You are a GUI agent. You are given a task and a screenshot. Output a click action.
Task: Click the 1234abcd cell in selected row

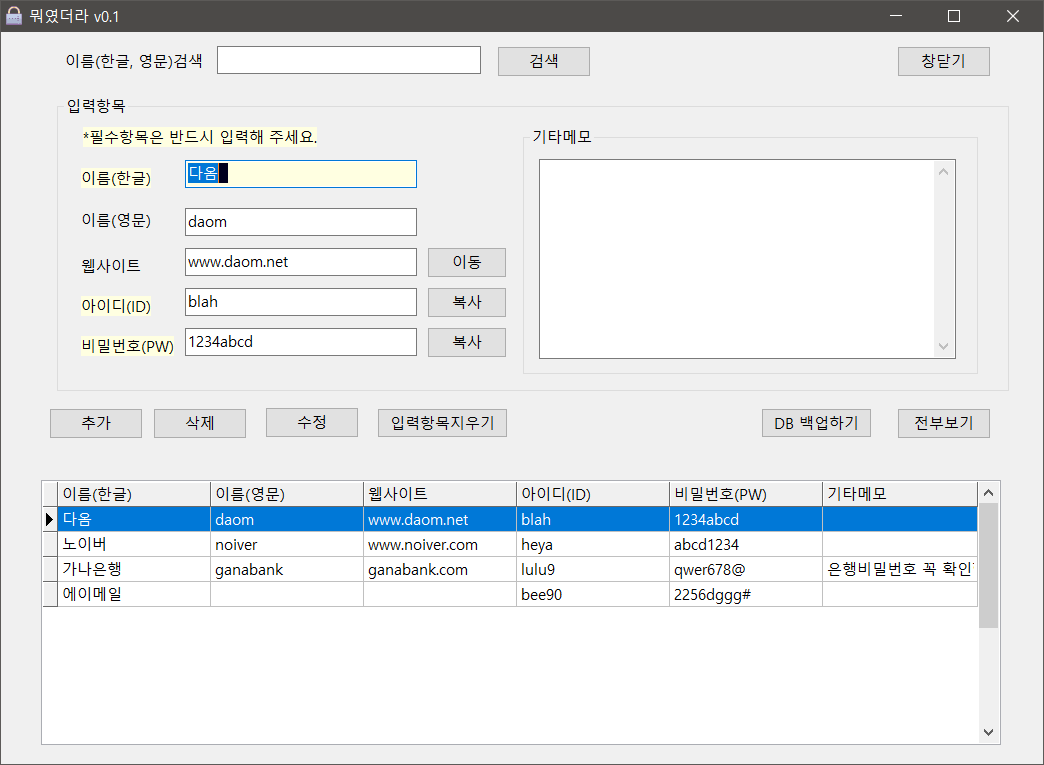tap(746, 519)
